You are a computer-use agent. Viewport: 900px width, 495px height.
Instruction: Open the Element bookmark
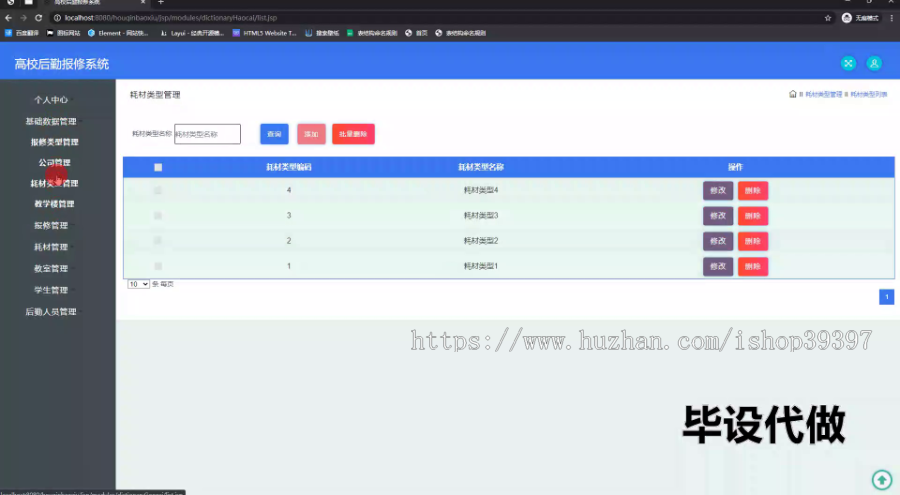118,33
